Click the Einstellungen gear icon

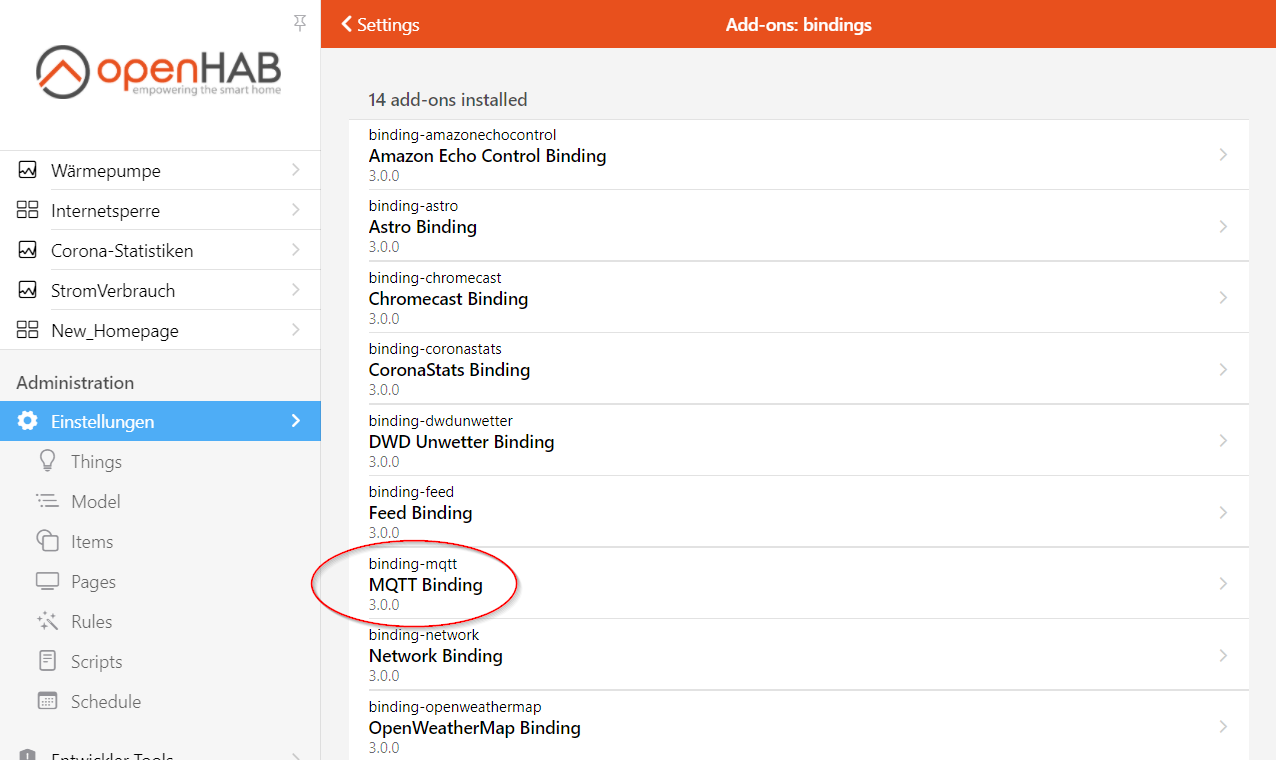(28, 421)
